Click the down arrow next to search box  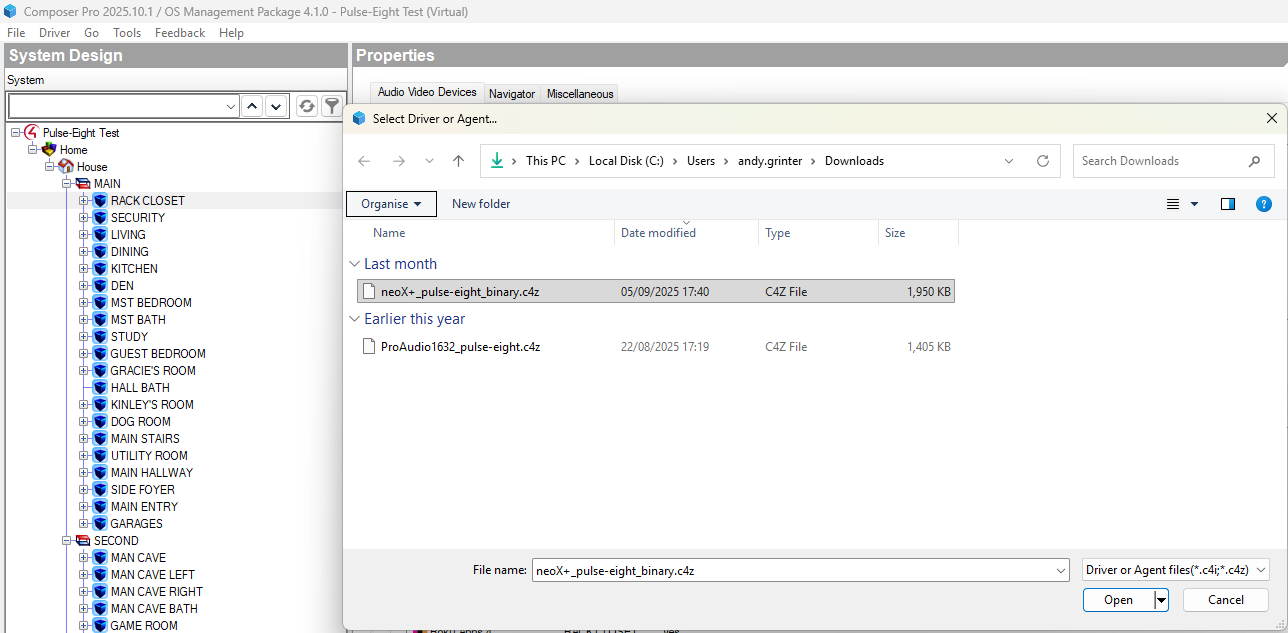click(x=276, y=106)
